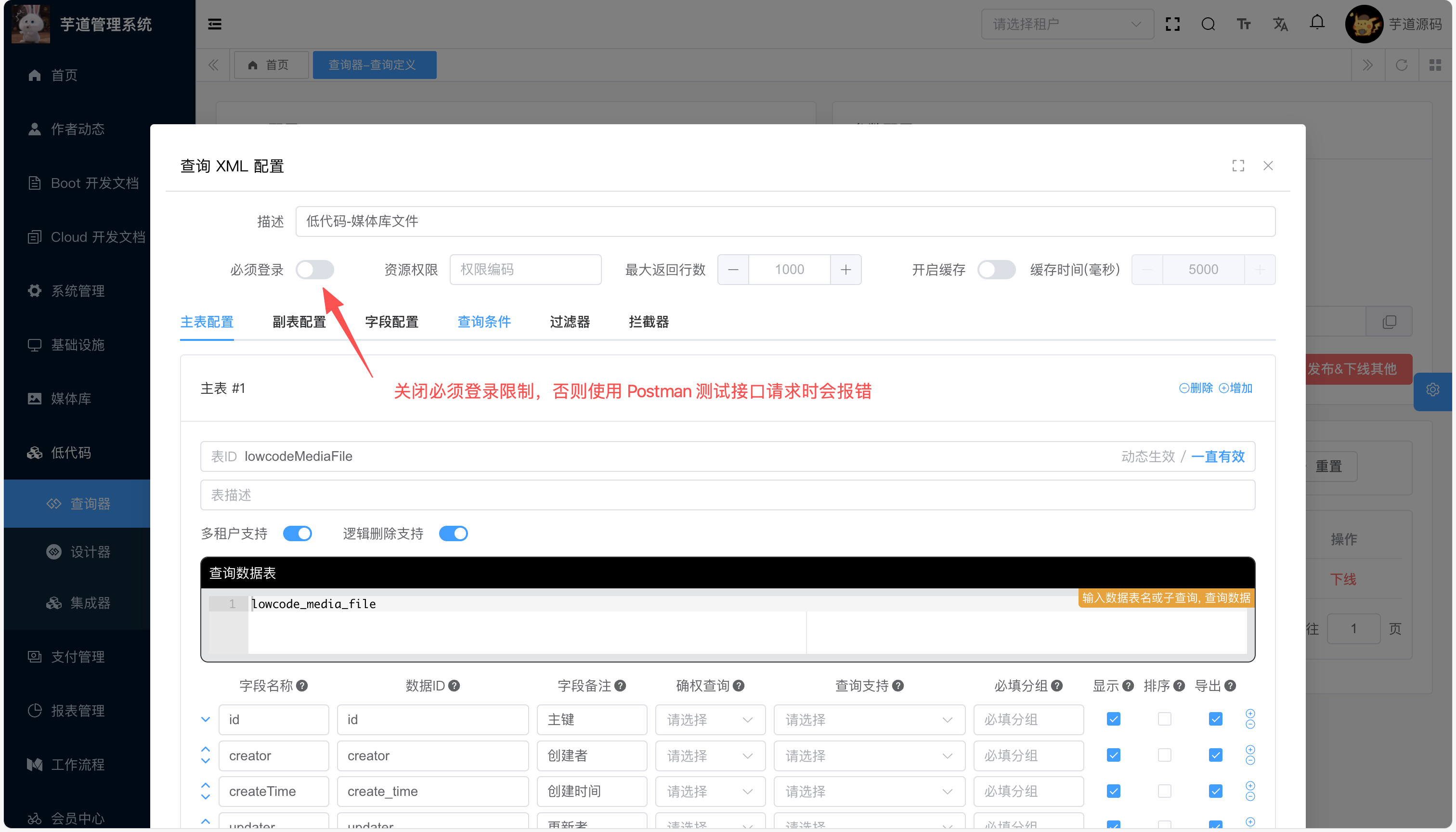Click the language translate icon
The width and height of the screenshot is (1456, 832).
(x=1280, y=24)
